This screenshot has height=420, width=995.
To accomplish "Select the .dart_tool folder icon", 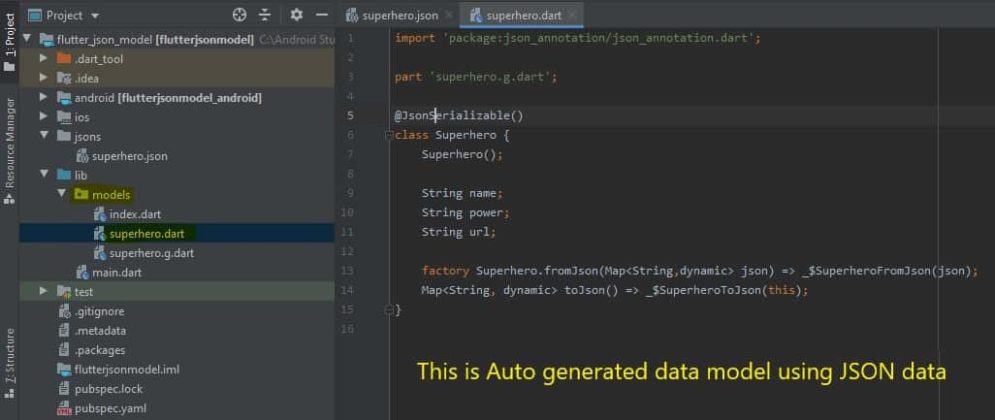I will pyautogui.click(x=63, y=59).
